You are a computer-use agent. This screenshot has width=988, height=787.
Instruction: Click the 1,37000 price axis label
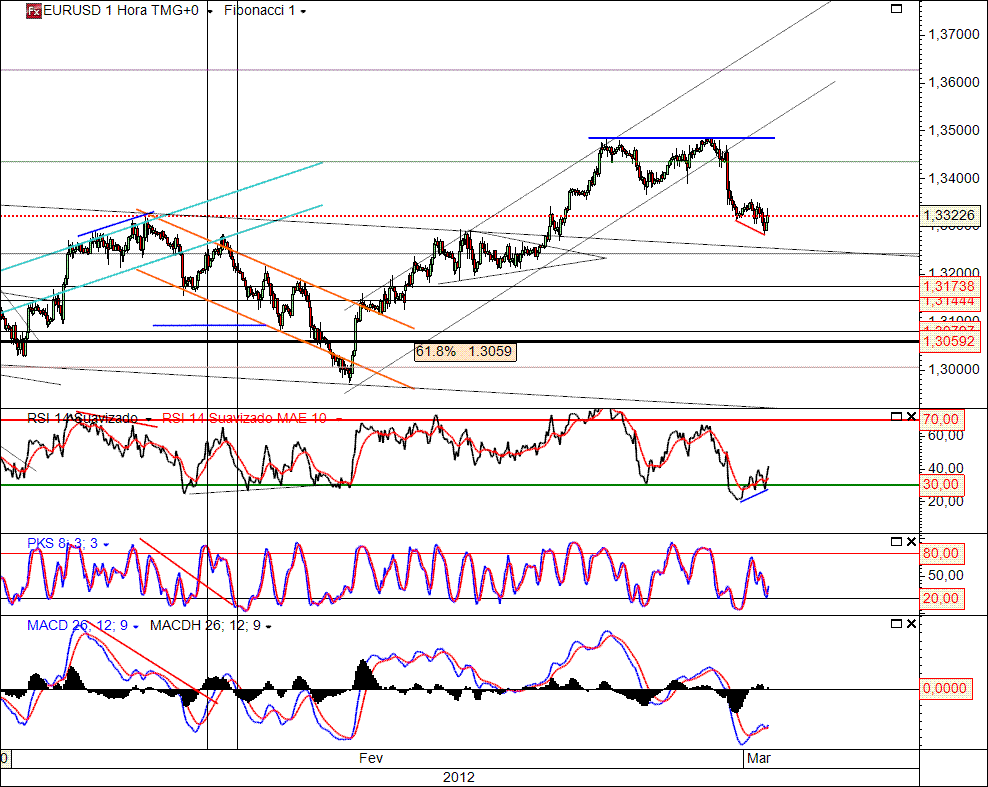tap(954, 35)
